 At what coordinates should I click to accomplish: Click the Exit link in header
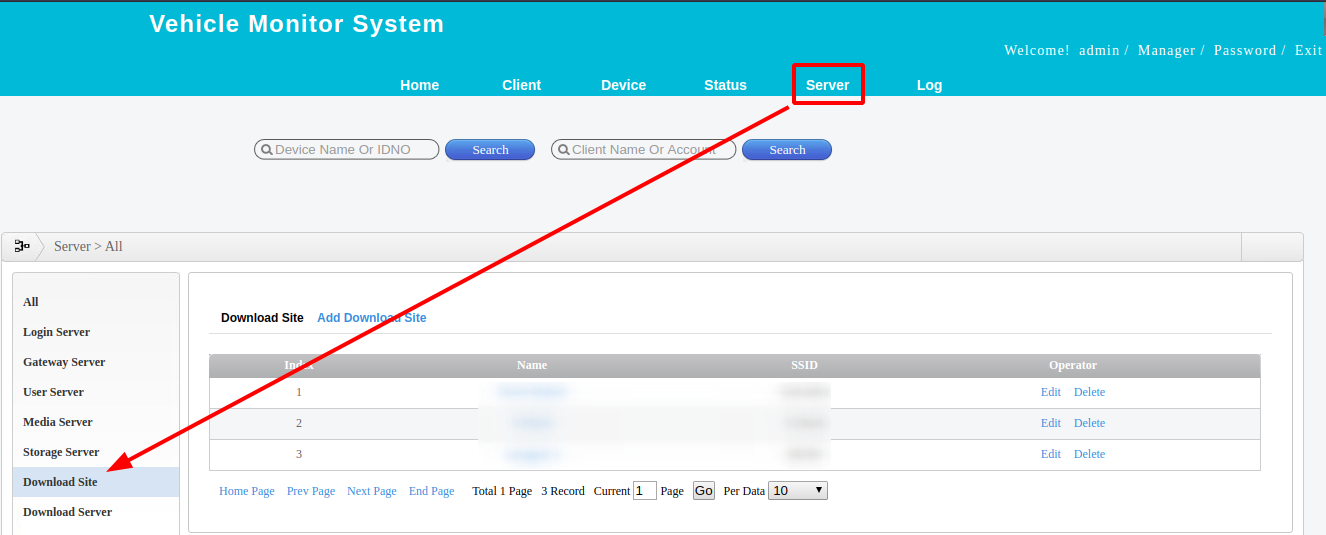point(1308,50)
